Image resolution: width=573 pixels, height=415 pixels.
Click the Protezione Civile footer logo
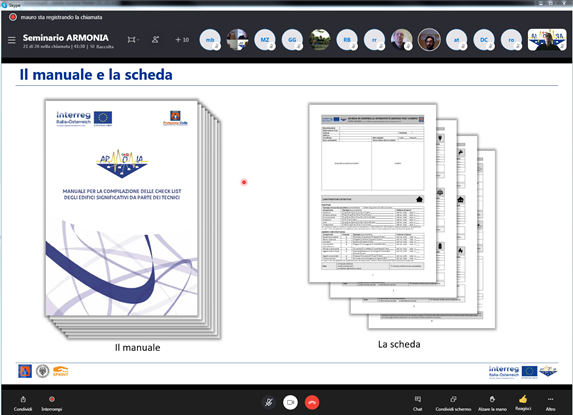tap(25, 371)
